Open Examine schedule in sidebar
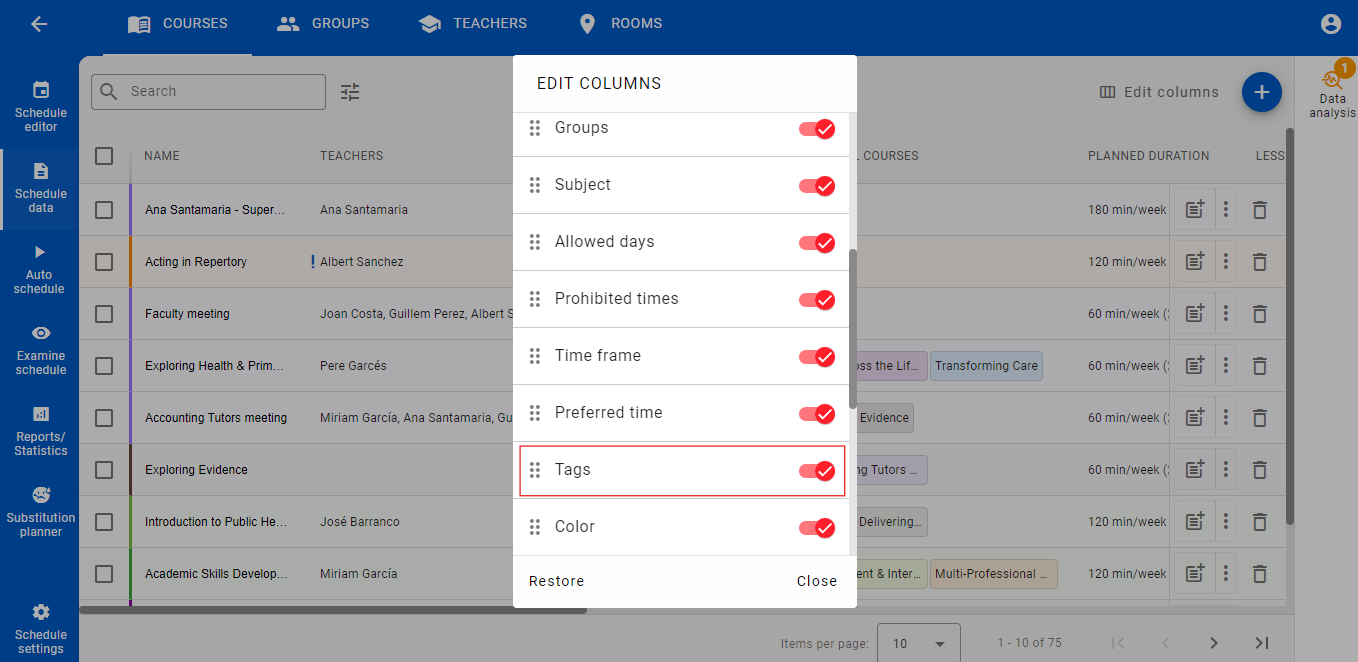The height and width of the screenshot is (662, 1358). (40, 350)
